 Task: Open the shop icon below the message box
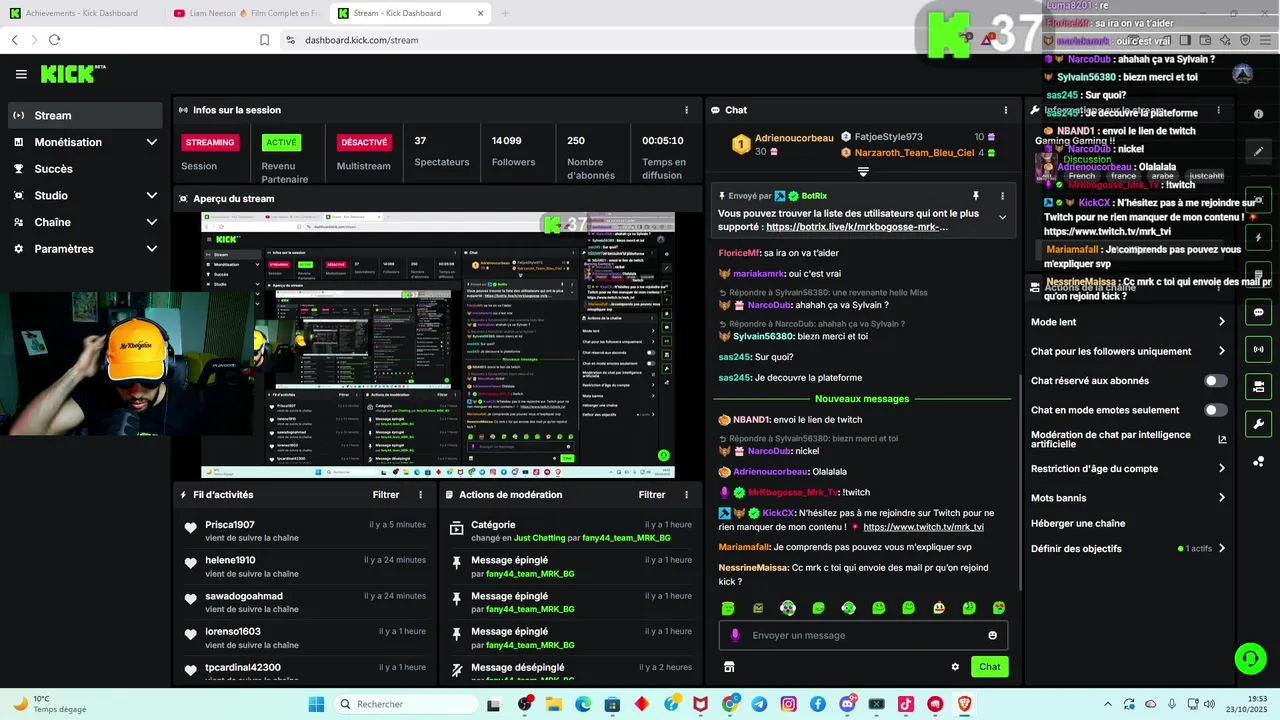(x=729, y=666)
